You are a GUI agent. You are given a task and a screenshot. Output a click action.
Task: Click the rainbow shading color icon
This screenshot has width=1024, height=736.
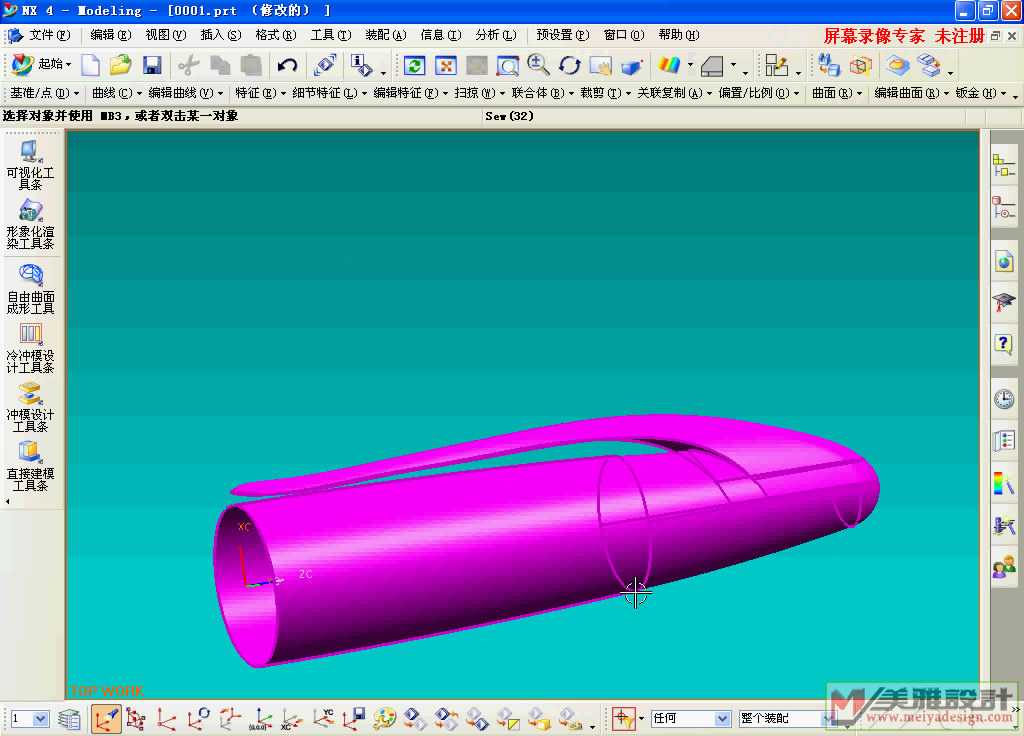pyautogui.click(x=668, y=66)
